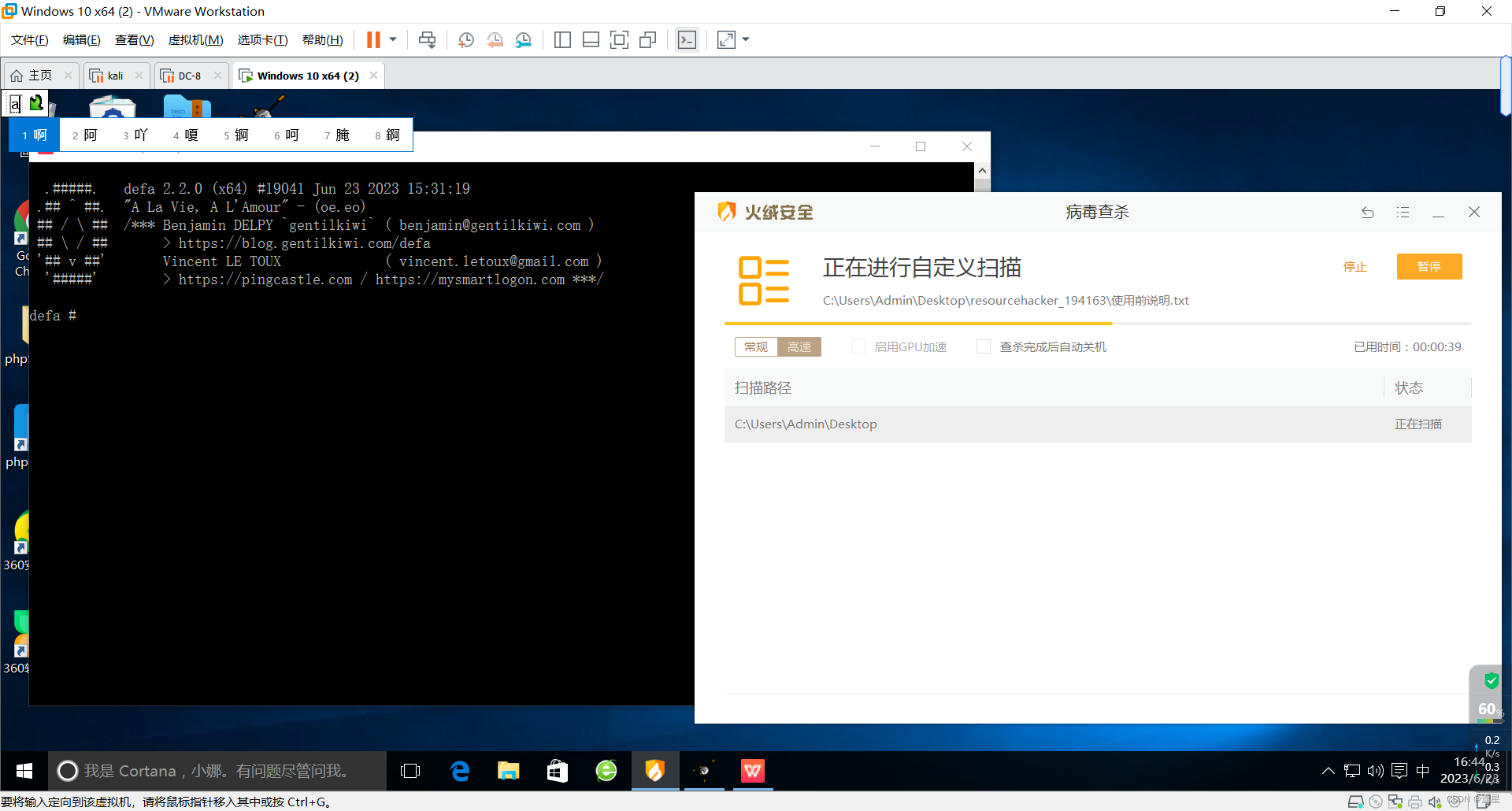Click the volume speaker tray icon
1512x811 pixels.
[1375, 771]
